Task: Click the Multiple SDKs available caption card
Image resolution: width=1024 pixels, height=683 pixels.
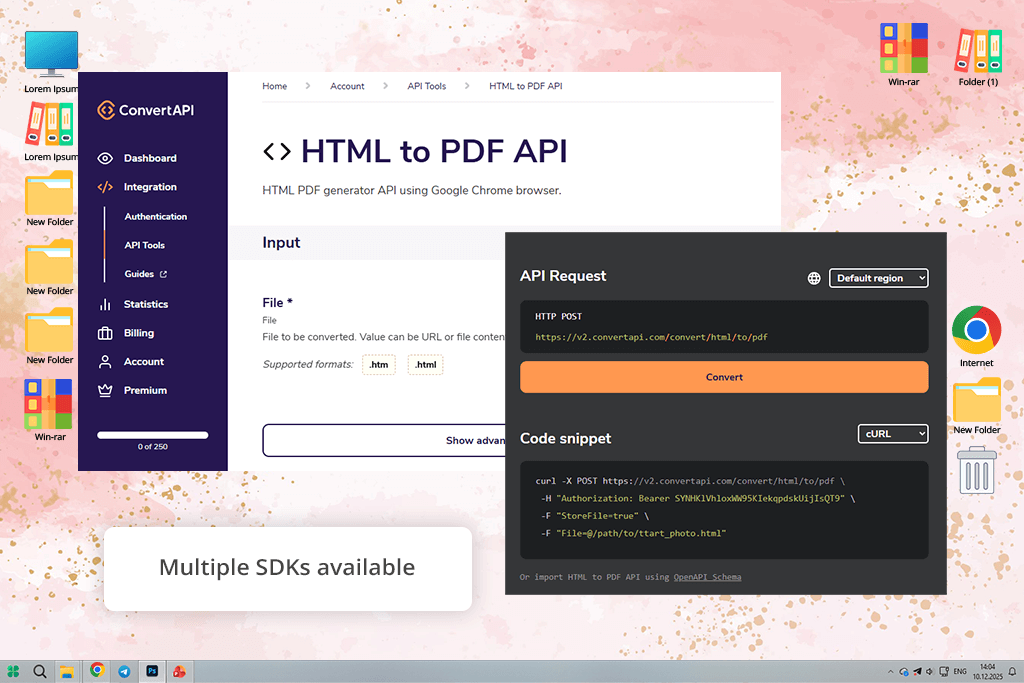Action: pos(288,569)
